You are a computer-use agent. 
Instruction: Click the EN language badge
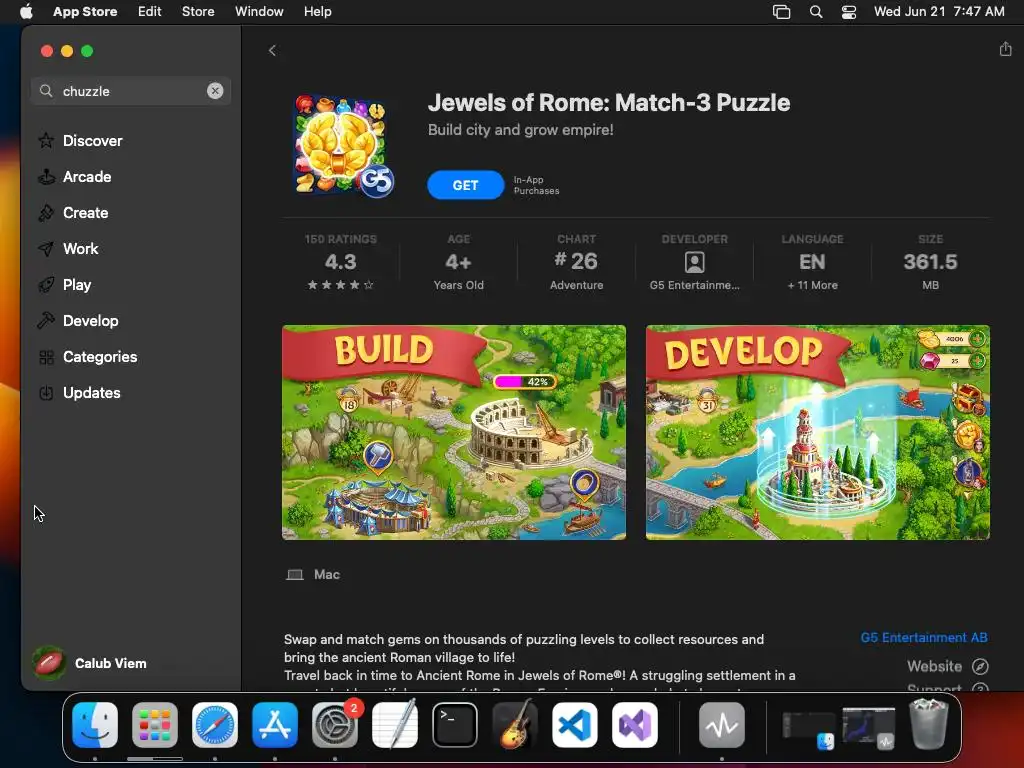coord(812,262)
